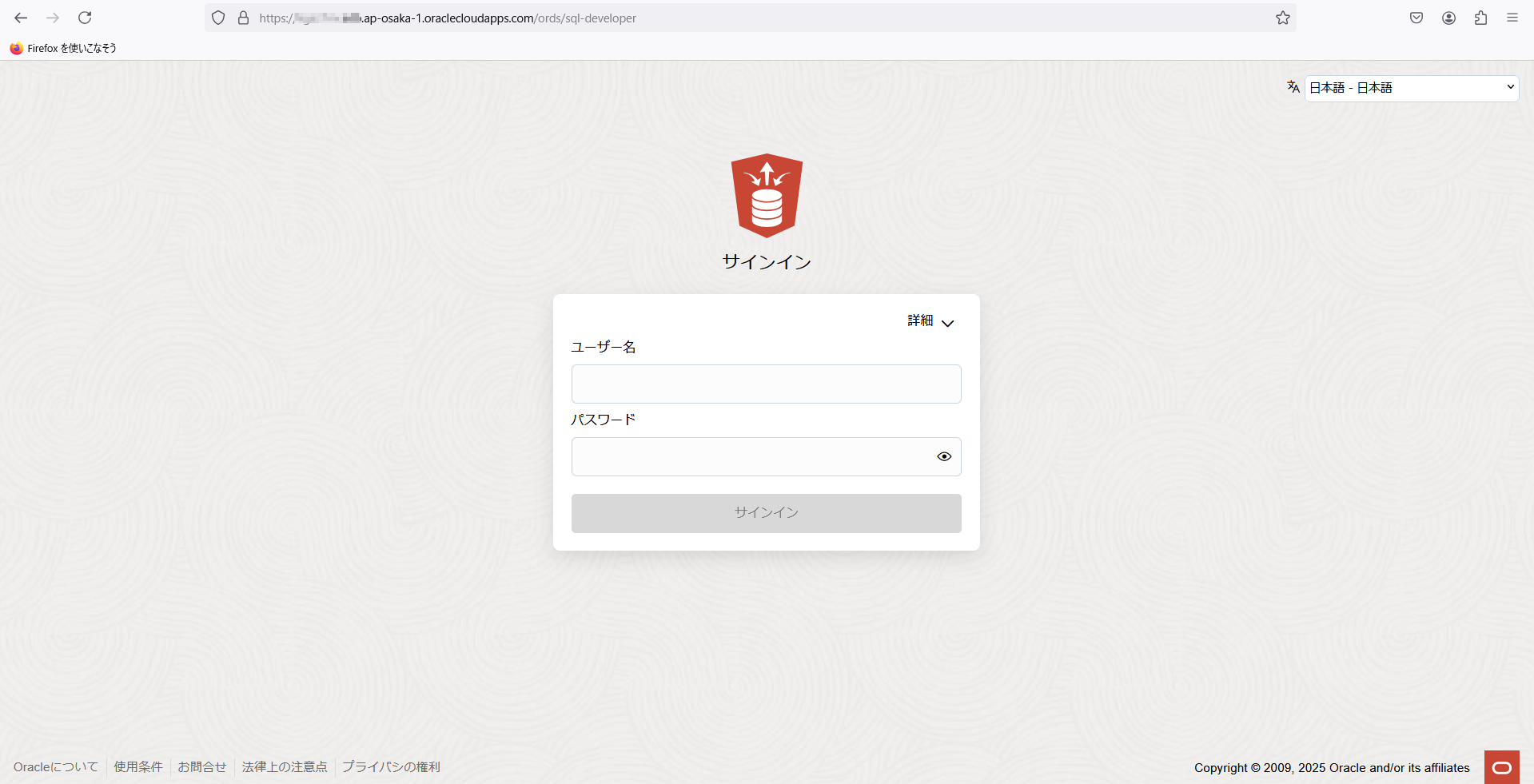The height and width of the screenshot is (784, 1534).
Task: Open the 法律上の注意点 link
Action: [285, 767]
